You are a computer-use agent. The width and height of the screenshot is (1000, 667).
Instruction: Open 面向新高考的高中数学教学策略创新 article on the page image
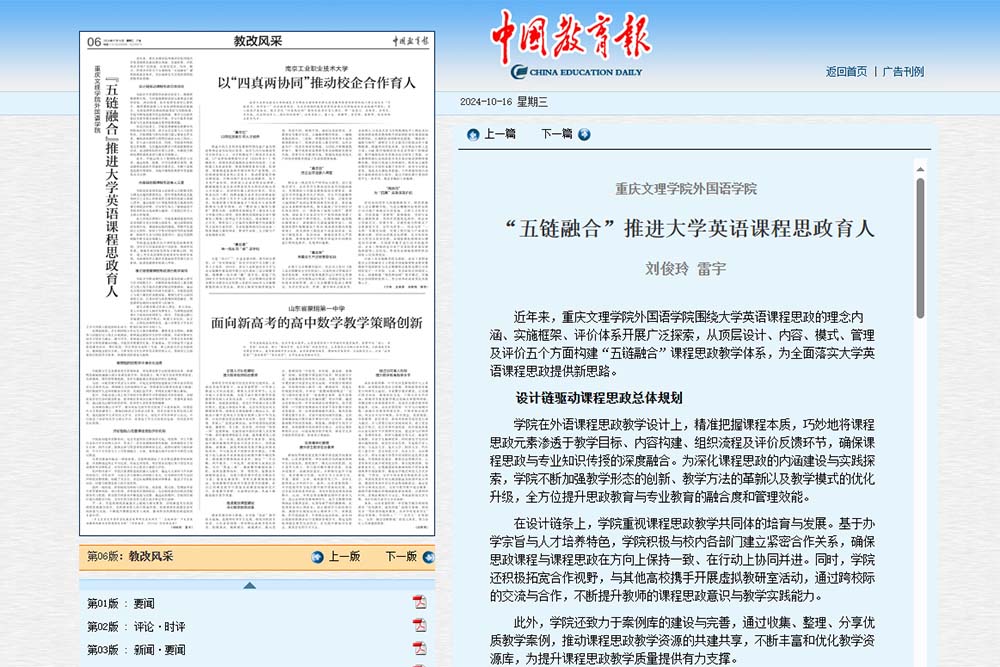(x=316, y=323)
